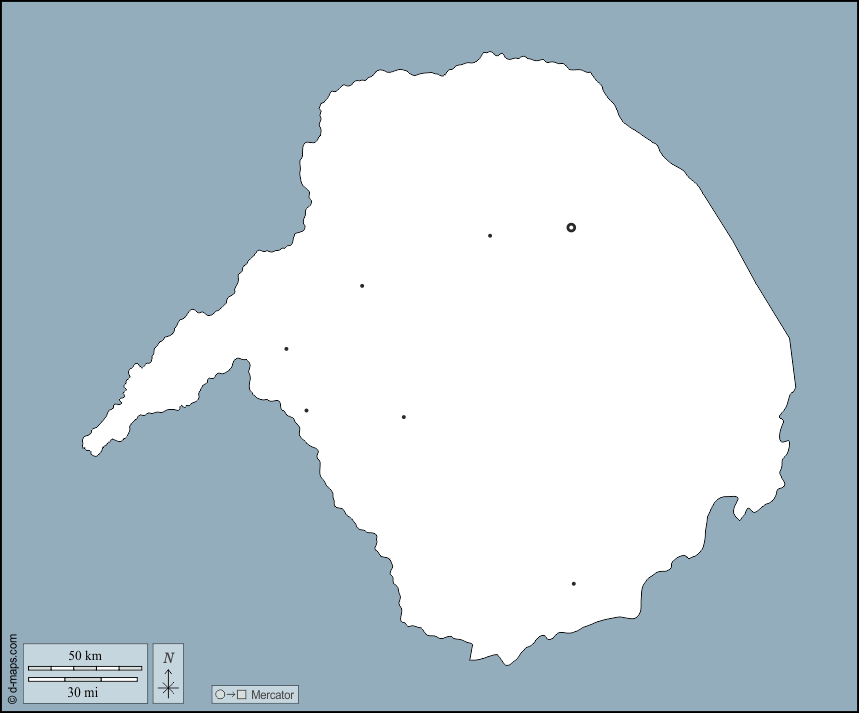Select the city dot nearest the southwest coast

[x=306, y=411]
